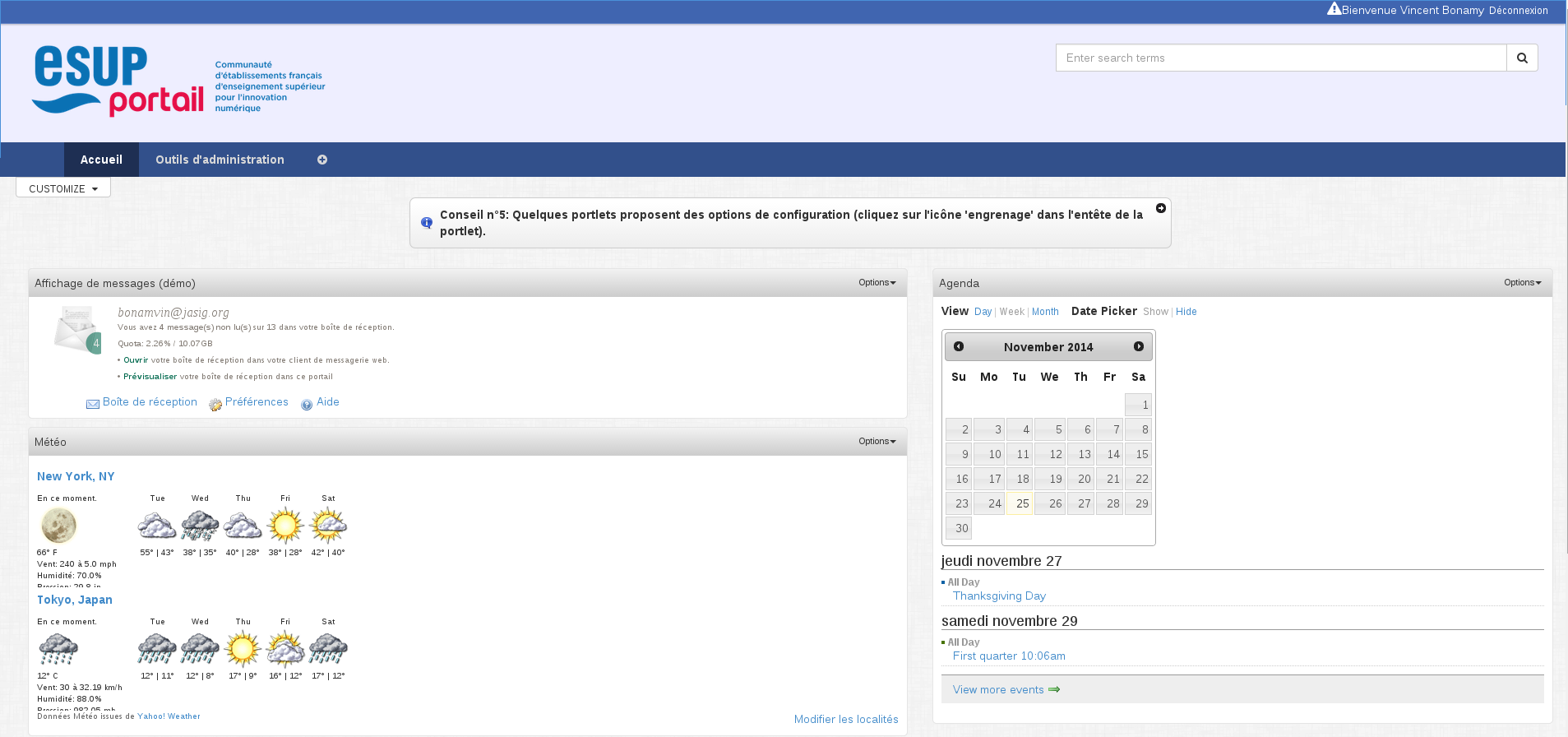The height and width of the screenshot is (737, 1568).
Task: Go to next month in calendar
Action: [x=1138, y=346]
